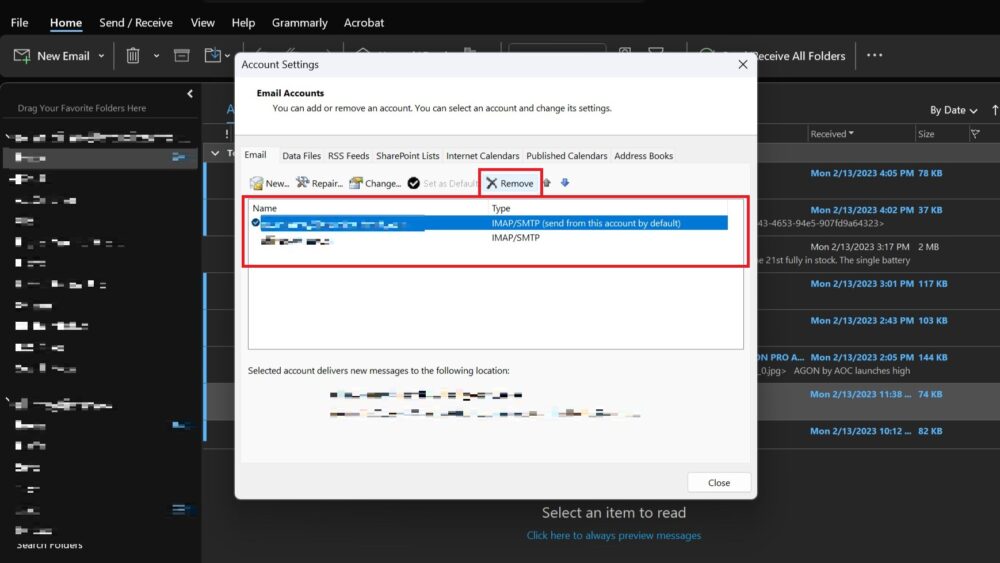The image size is (1000, 563).
Task: Open the Grammarly tab
Action: [299, 22]
